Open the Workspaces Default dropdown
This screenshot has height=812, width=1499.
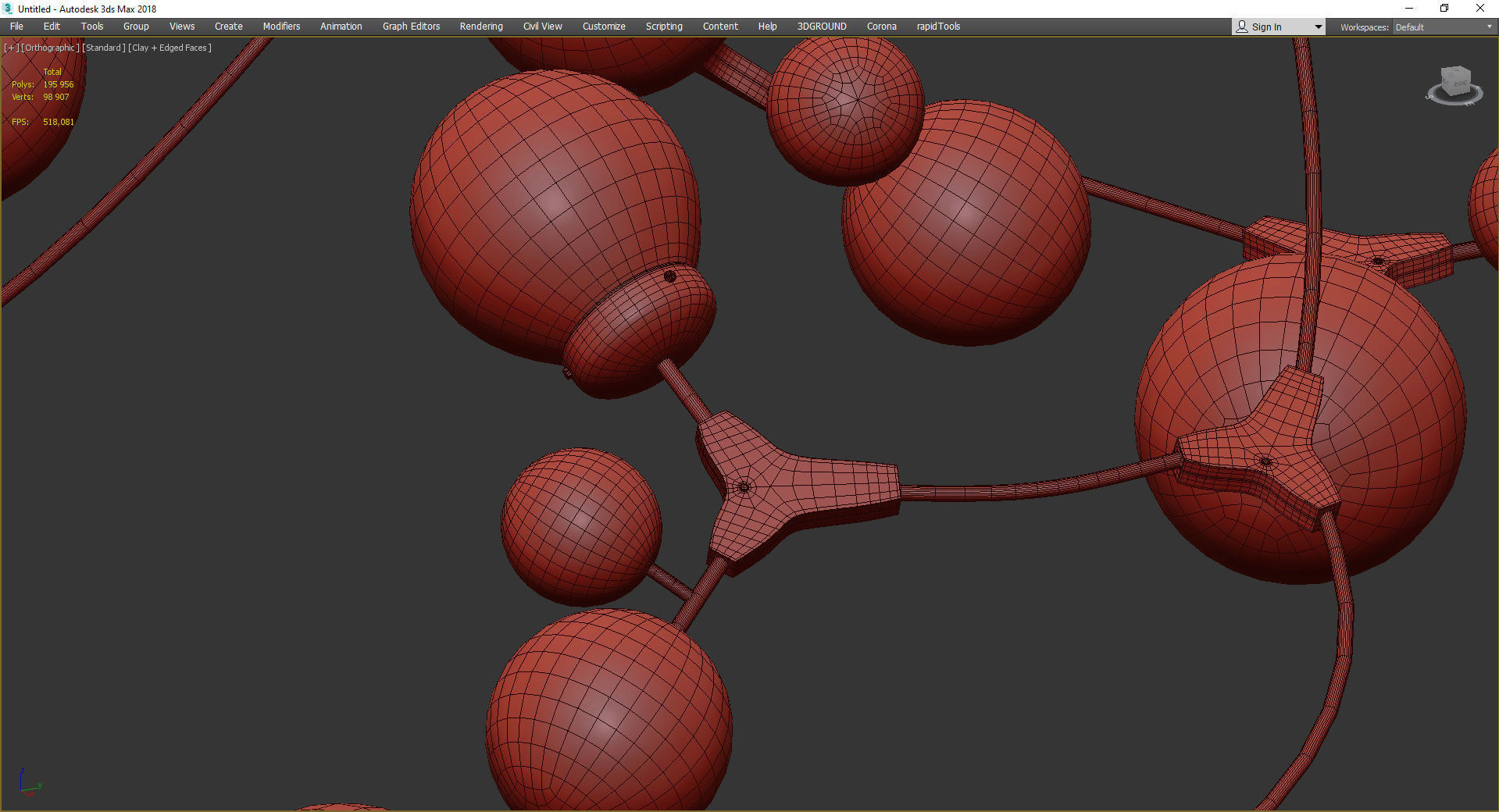click(1444, 27)
